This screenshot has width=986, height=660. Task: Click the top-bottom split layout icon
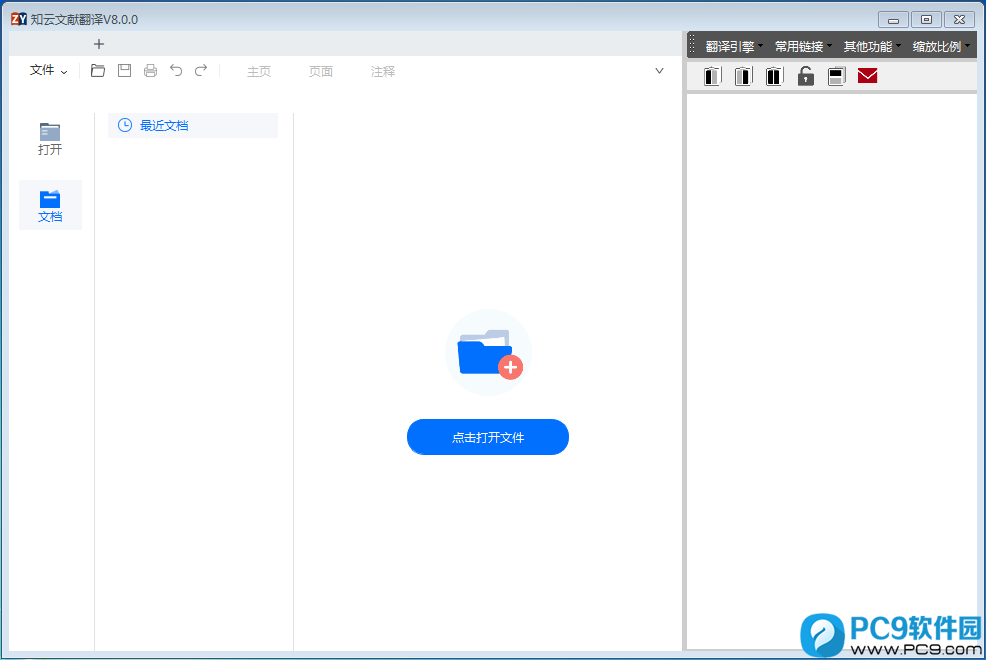(x=836, y=76)
